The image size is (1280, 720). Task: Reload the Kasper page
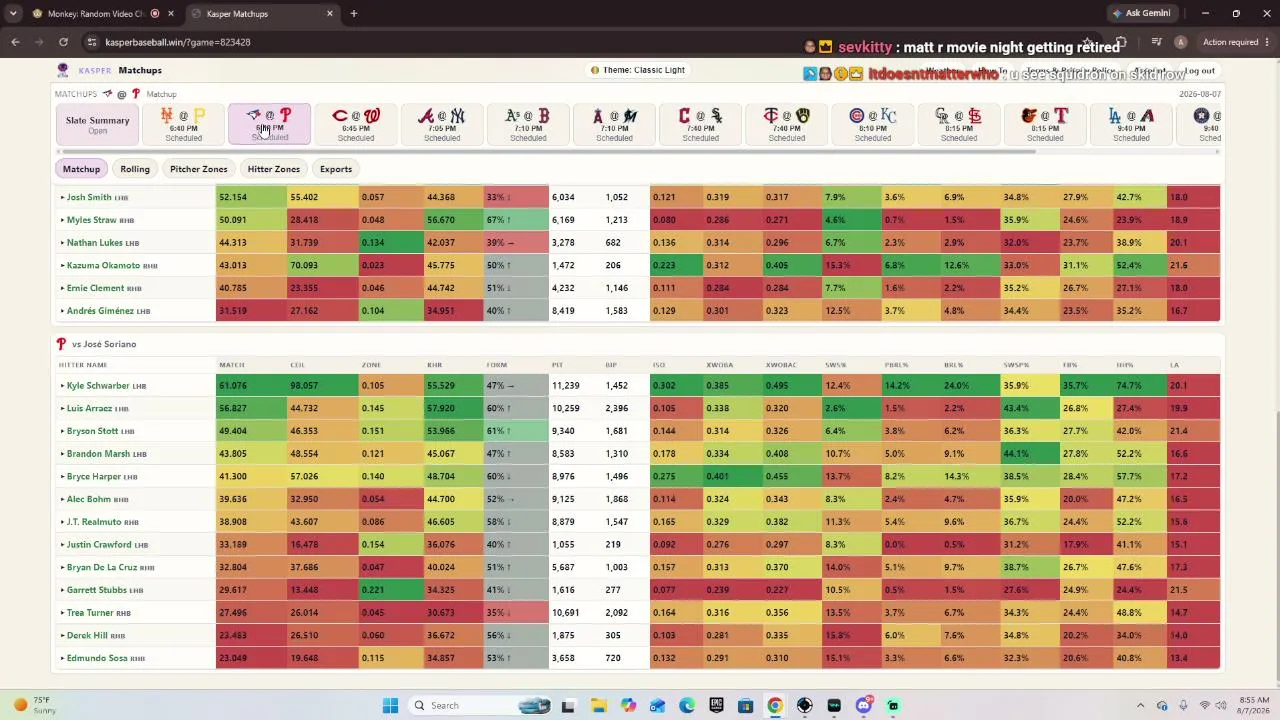pos(63,42)
